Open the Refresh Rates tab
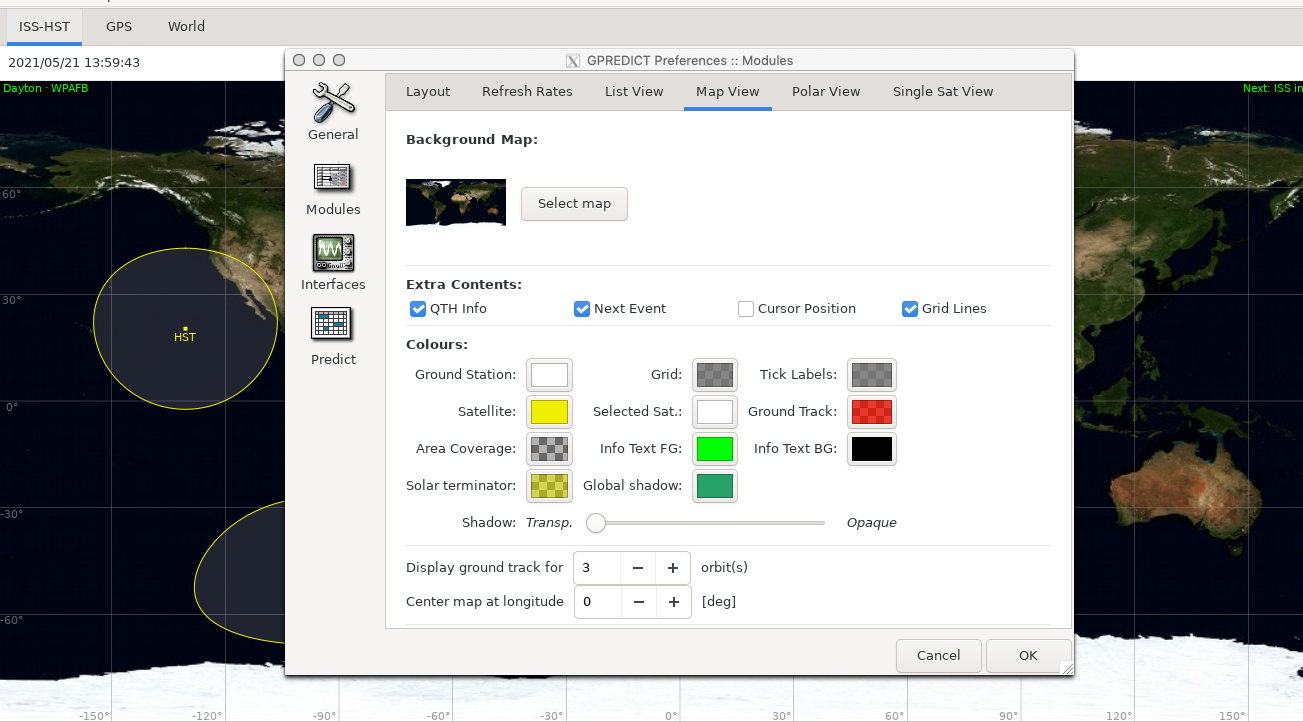The image size is (1303, 722). (527, 91)
